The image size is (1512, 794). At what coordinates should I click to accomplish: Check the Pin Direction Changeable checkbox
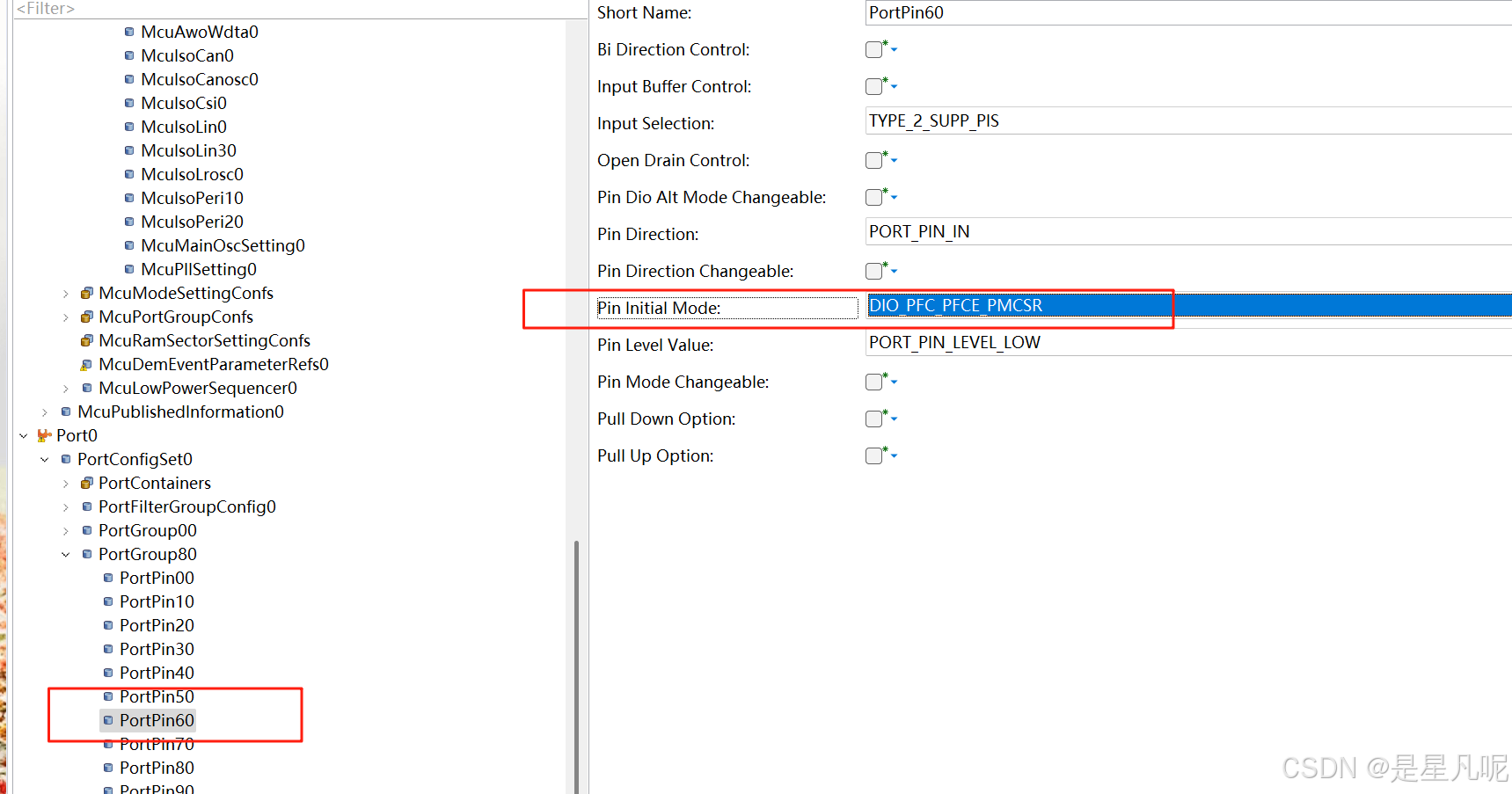pyautogui.click(x=873, y=272)
